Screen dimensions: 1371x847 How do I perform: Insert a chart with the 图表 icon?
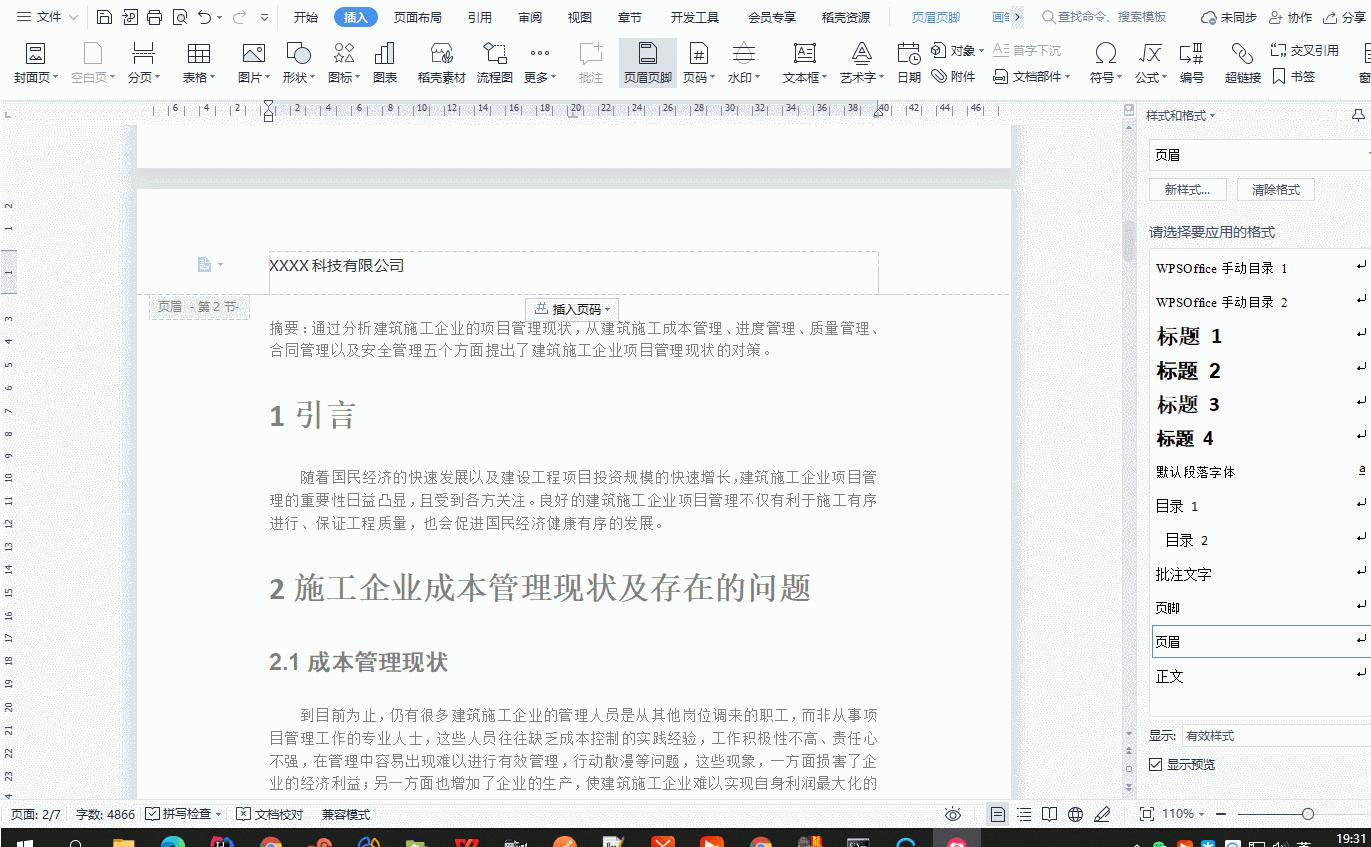point(386,62)
